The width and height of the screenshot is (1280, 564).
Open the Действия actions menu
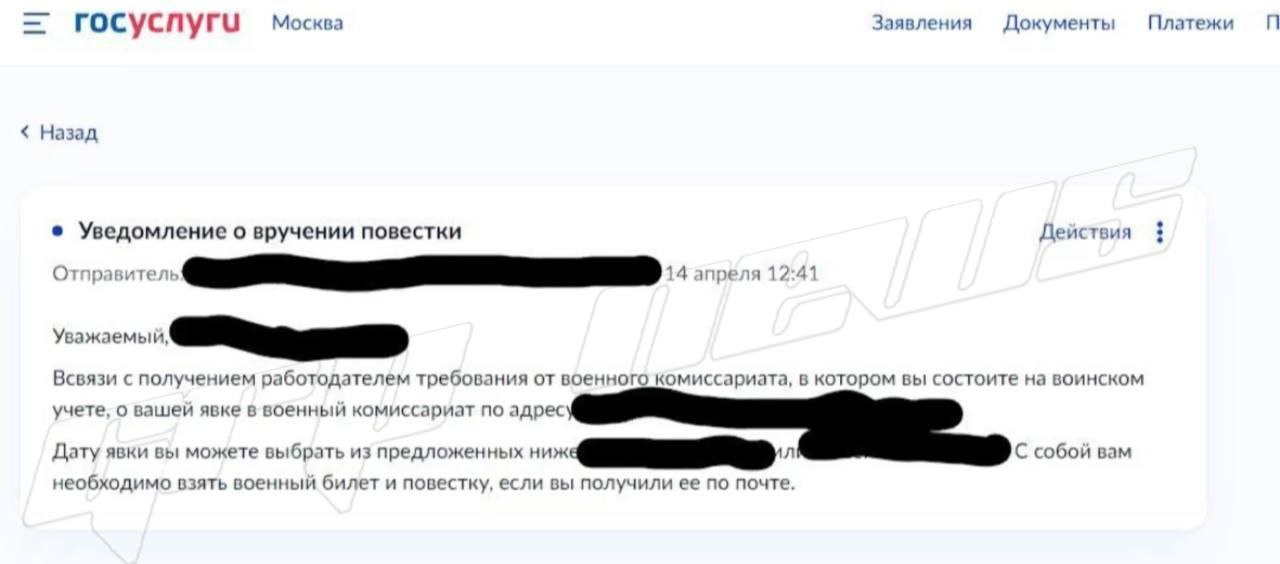click(x=1085, y=233)
